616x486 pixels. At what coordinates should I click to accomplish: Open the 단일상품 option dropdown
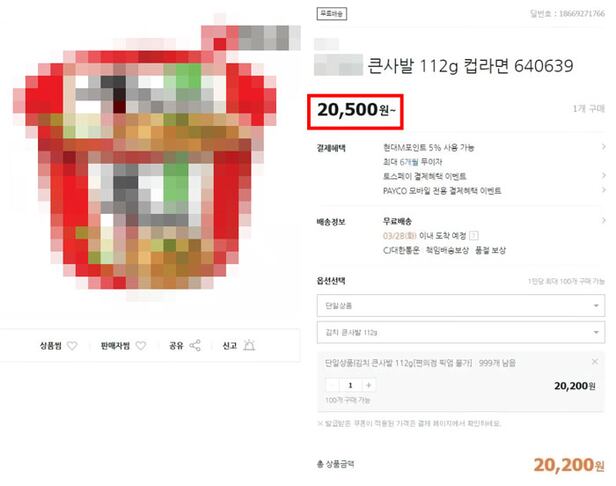click(x=461, y=306)
